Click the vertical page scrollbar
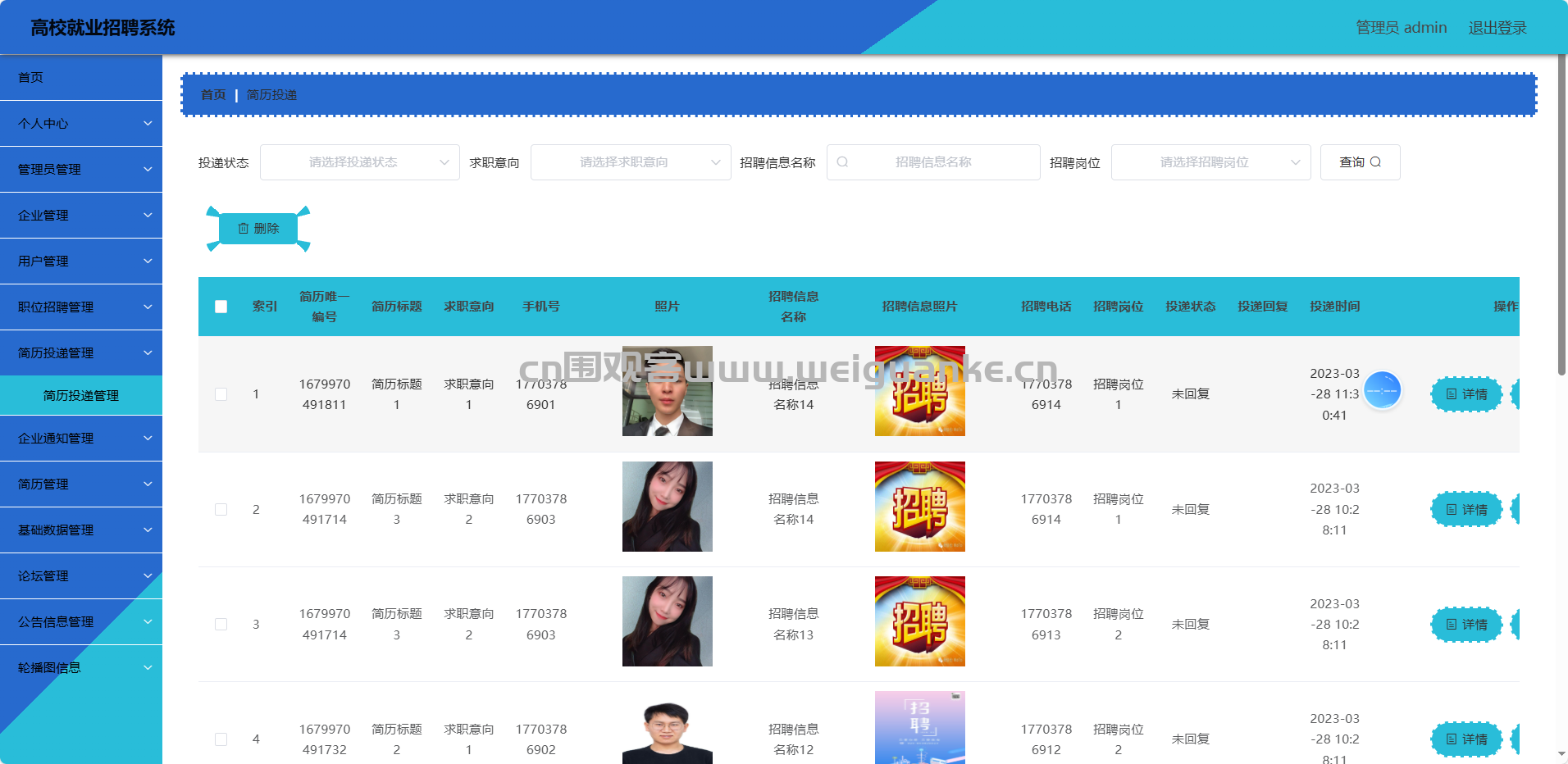 click(x=1561, y=246)
